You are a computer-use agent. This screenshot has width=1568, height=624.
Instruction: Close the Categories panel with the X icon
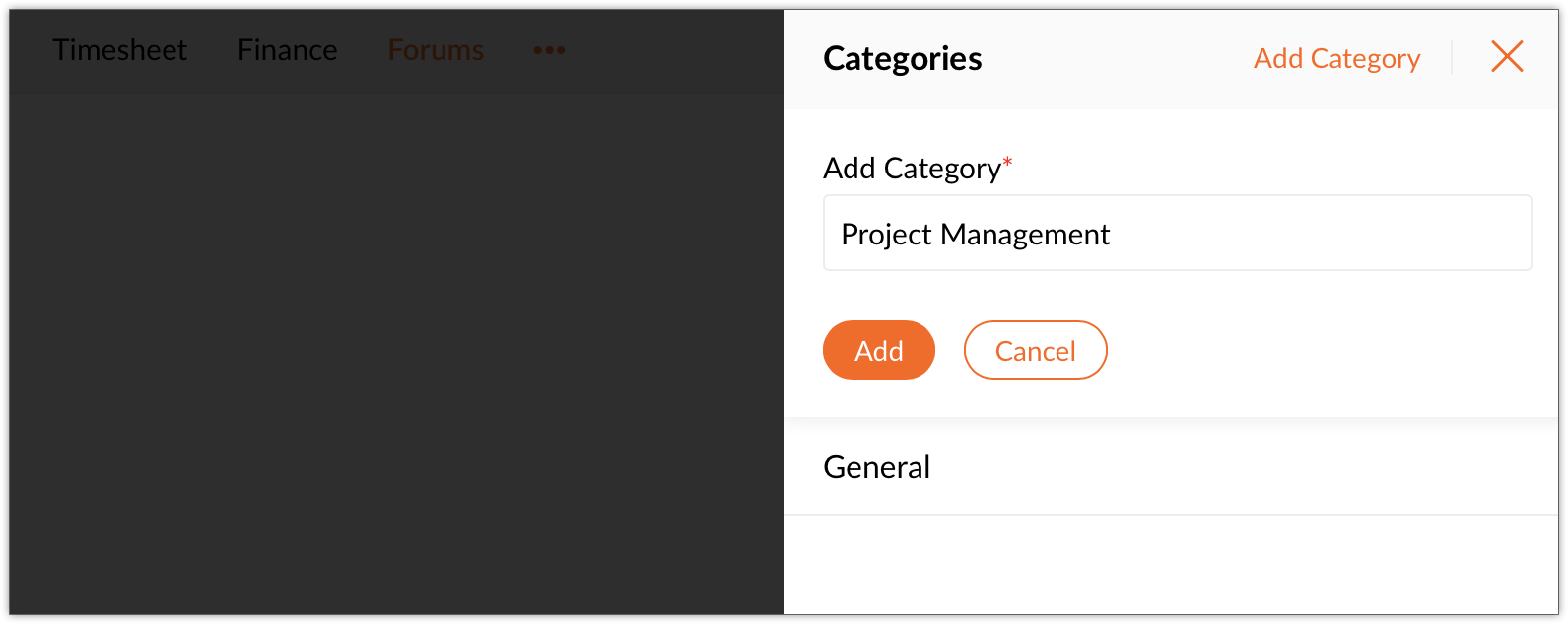(x=1507, y=57)
